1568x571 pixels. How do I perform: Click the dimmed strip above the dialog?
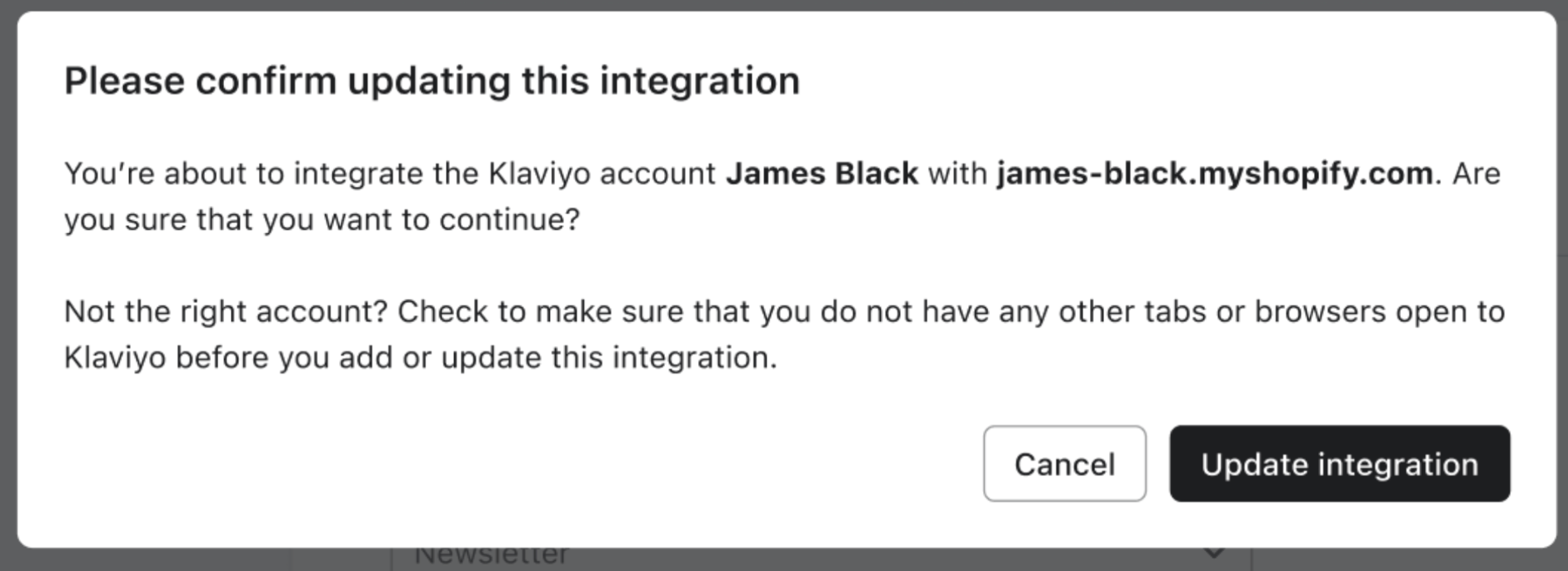784,5
